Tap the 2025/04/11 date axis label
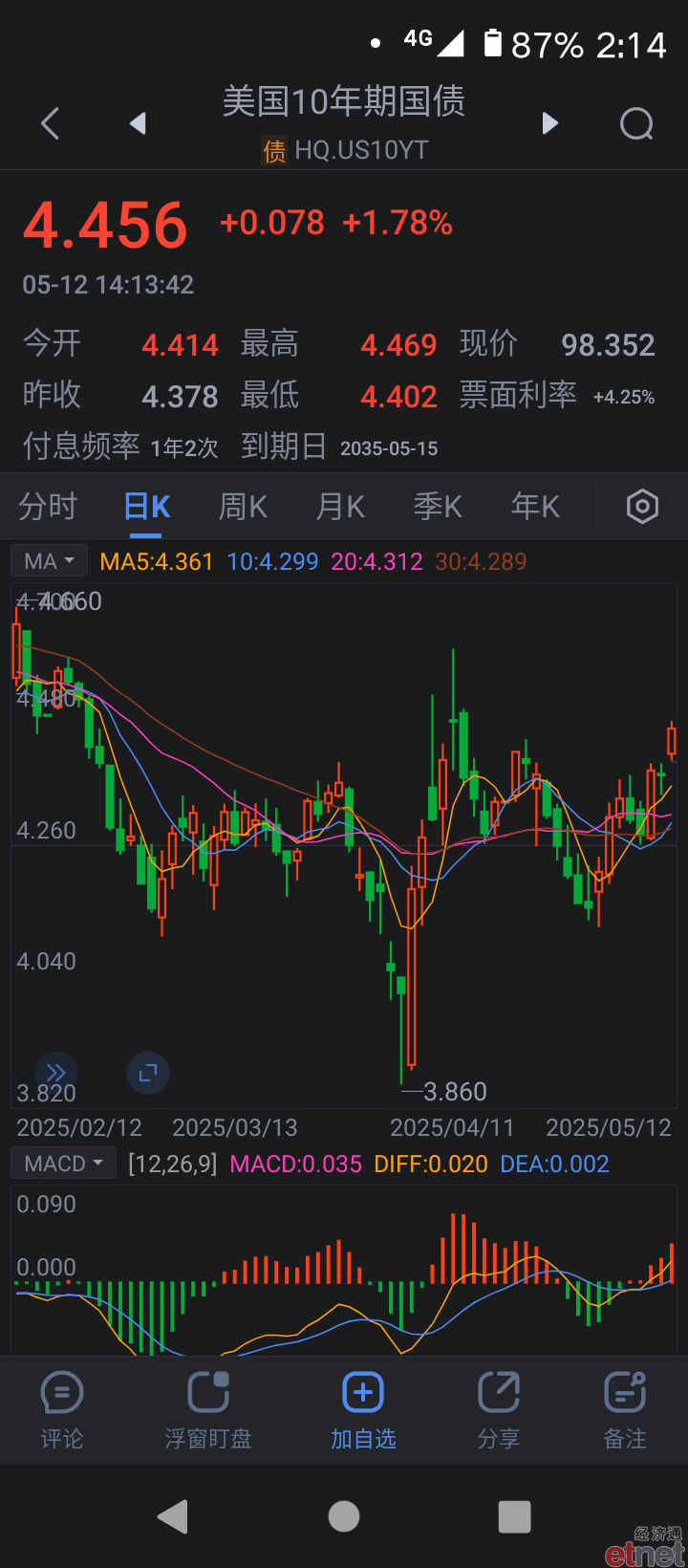Screen dimensions: 688x1568 (452, 1128)
